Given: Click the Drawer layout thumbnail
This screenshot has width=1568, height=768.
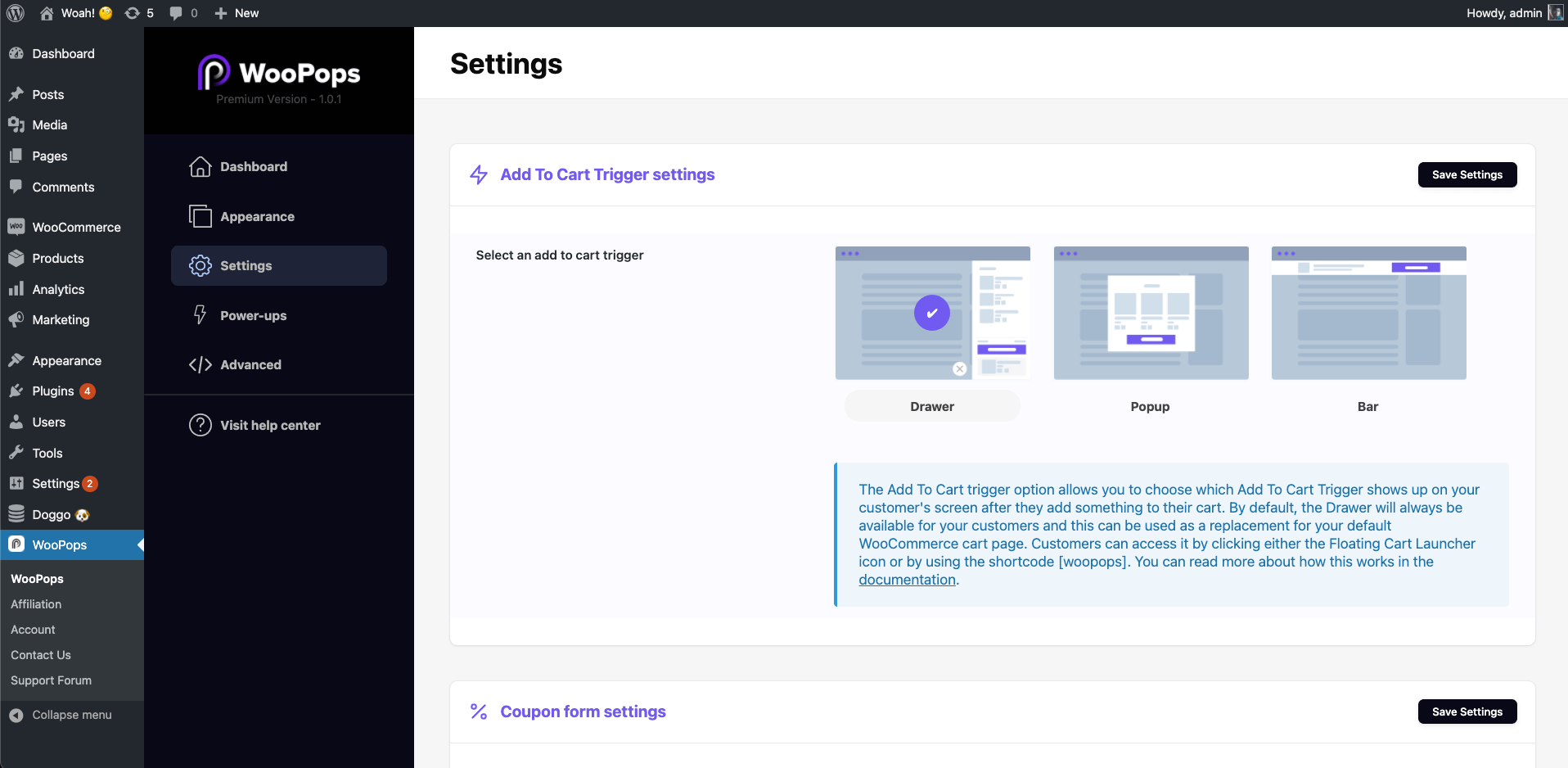Looking at the screenshot, I should pos(932,313).
